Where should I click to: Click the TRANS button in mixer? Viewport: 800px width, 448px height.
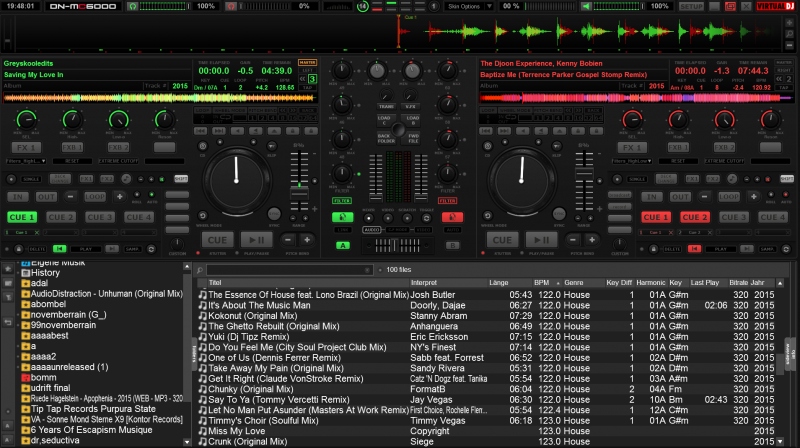386,107
